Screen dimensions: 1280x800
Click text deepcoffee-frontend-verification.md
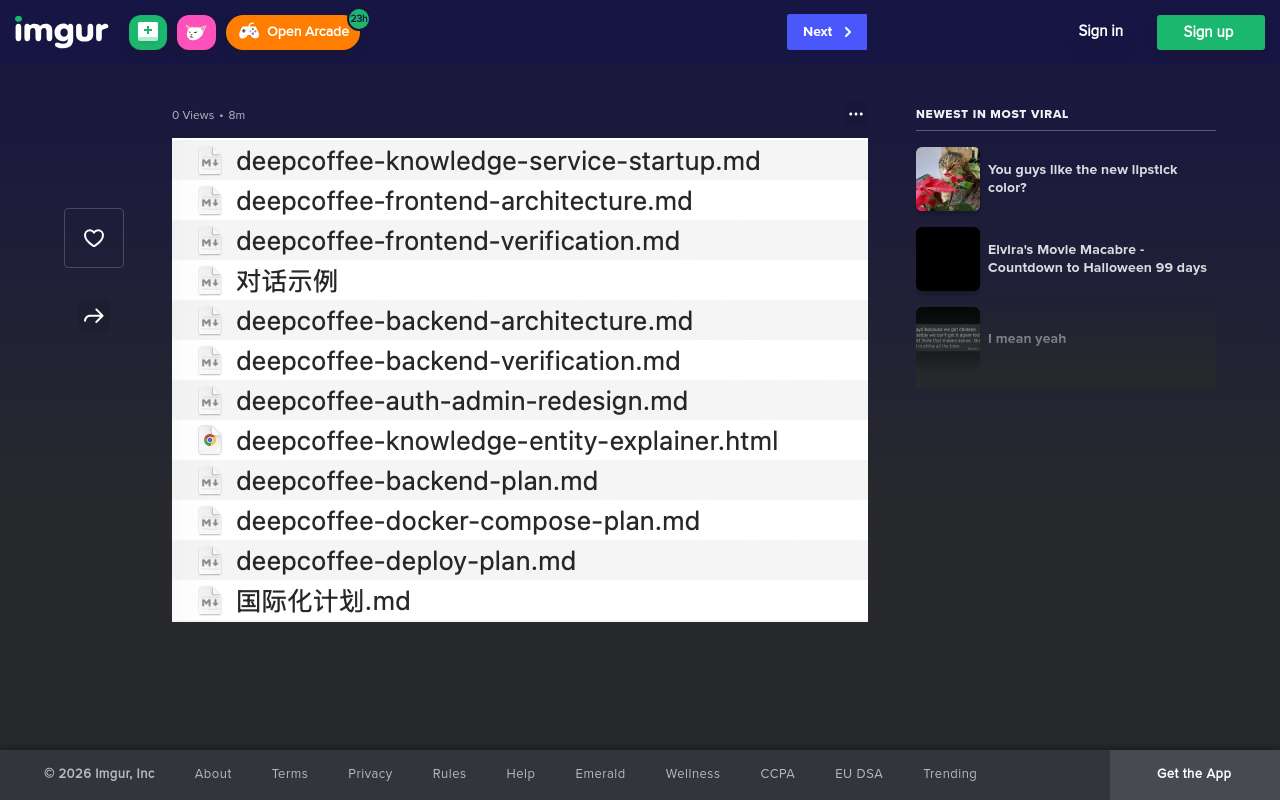pos(458,241)
